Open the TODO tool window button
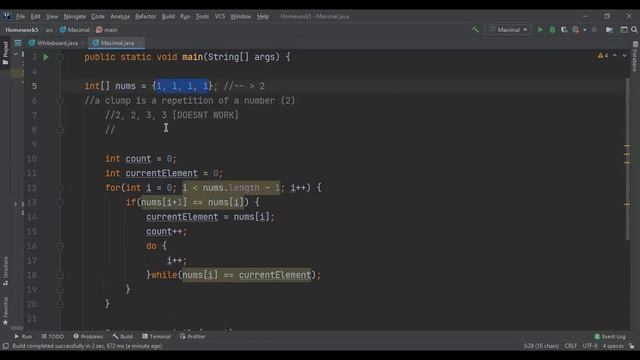This screenshot has height=360, width=640. [x=53, y=336]
